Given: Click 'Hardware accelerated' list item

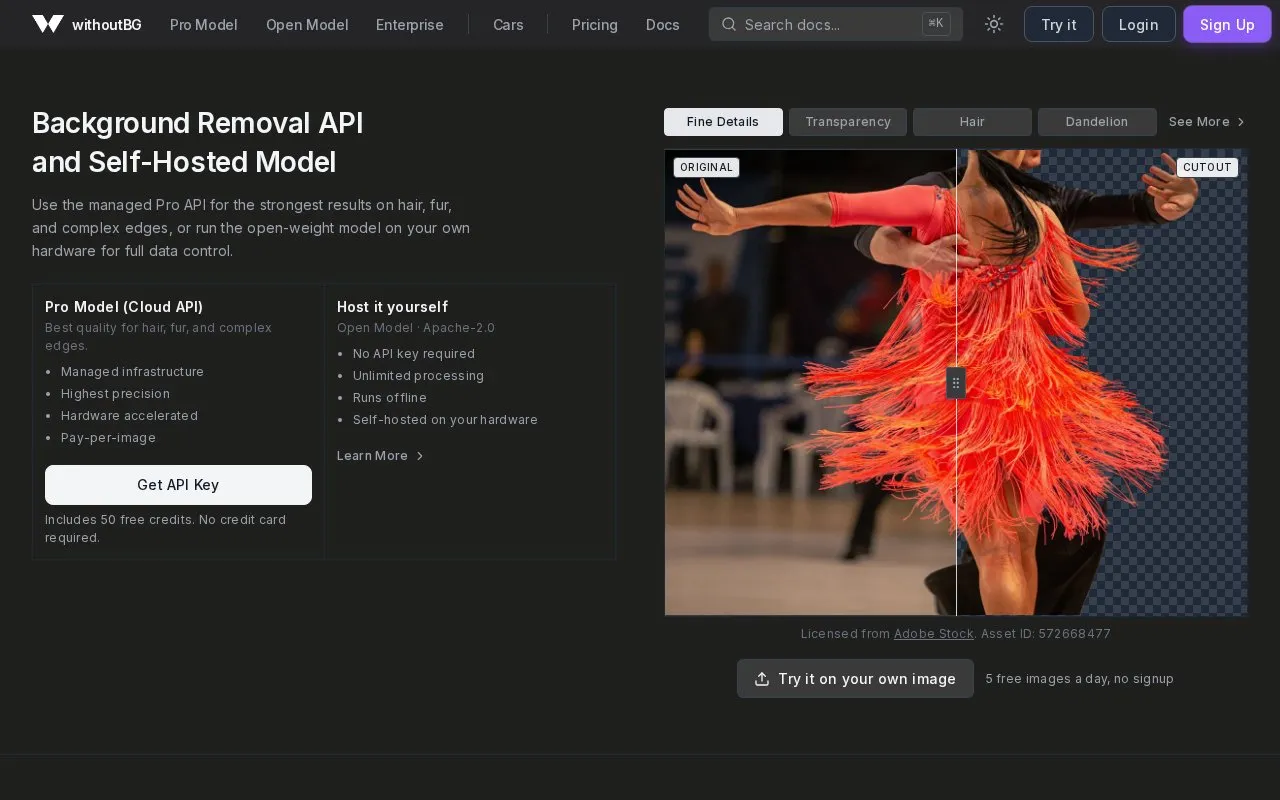Looking at the screenshot, I should click(129, 416).
